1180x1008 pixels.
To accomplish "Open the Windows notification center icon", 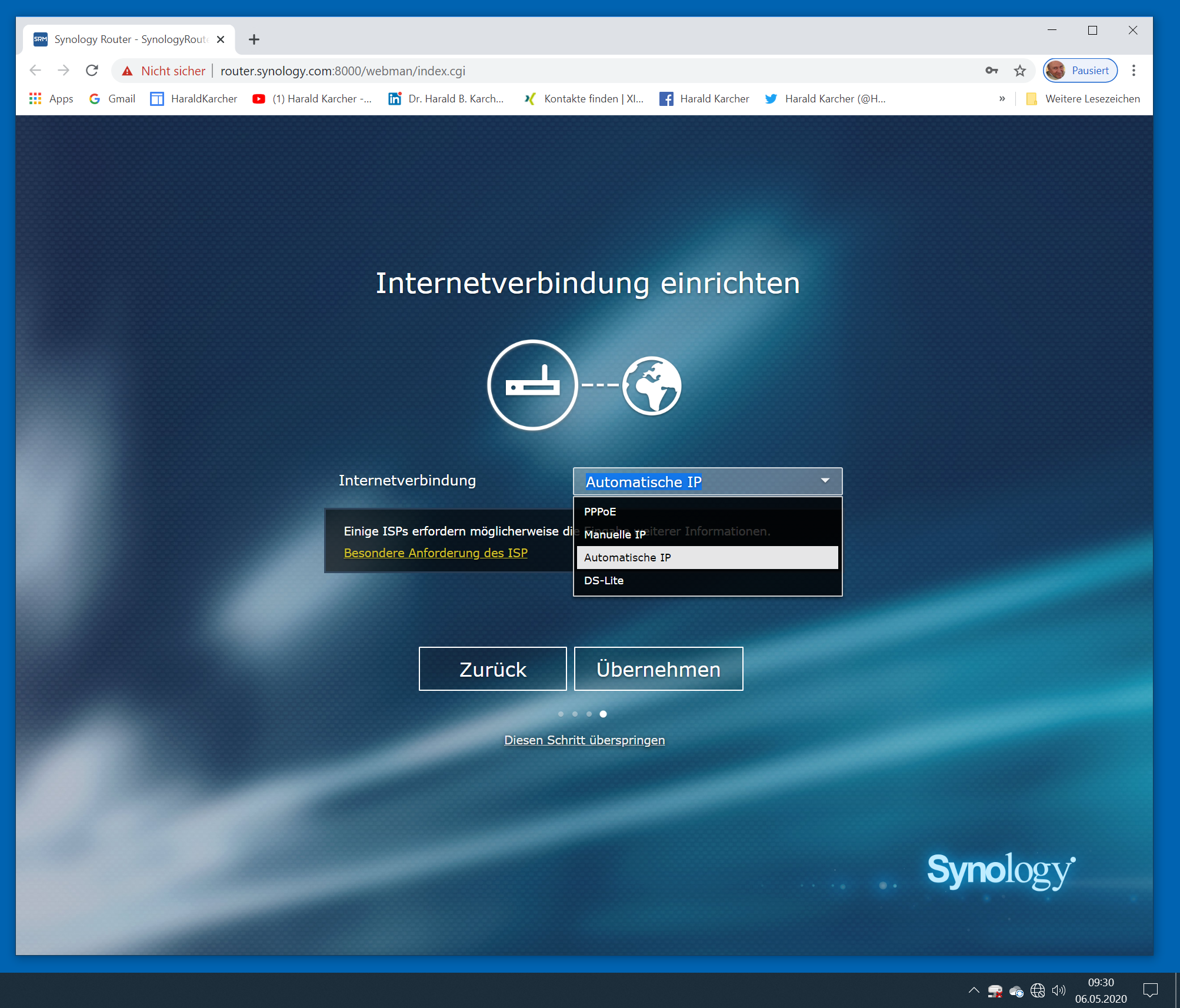I will (1150, 990).
